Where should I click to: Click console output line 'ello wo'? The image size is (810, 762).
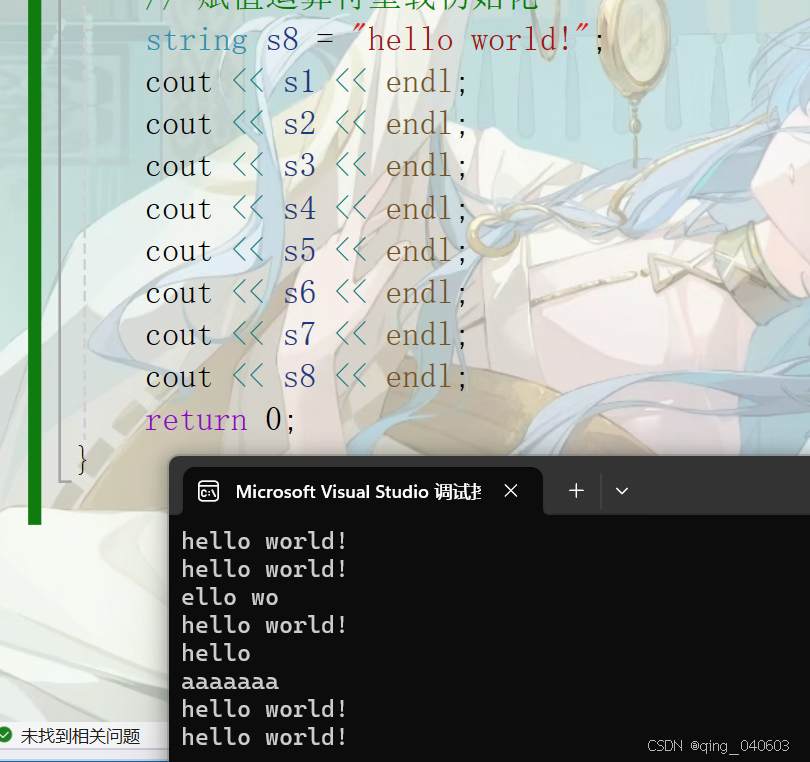[230, 597]
